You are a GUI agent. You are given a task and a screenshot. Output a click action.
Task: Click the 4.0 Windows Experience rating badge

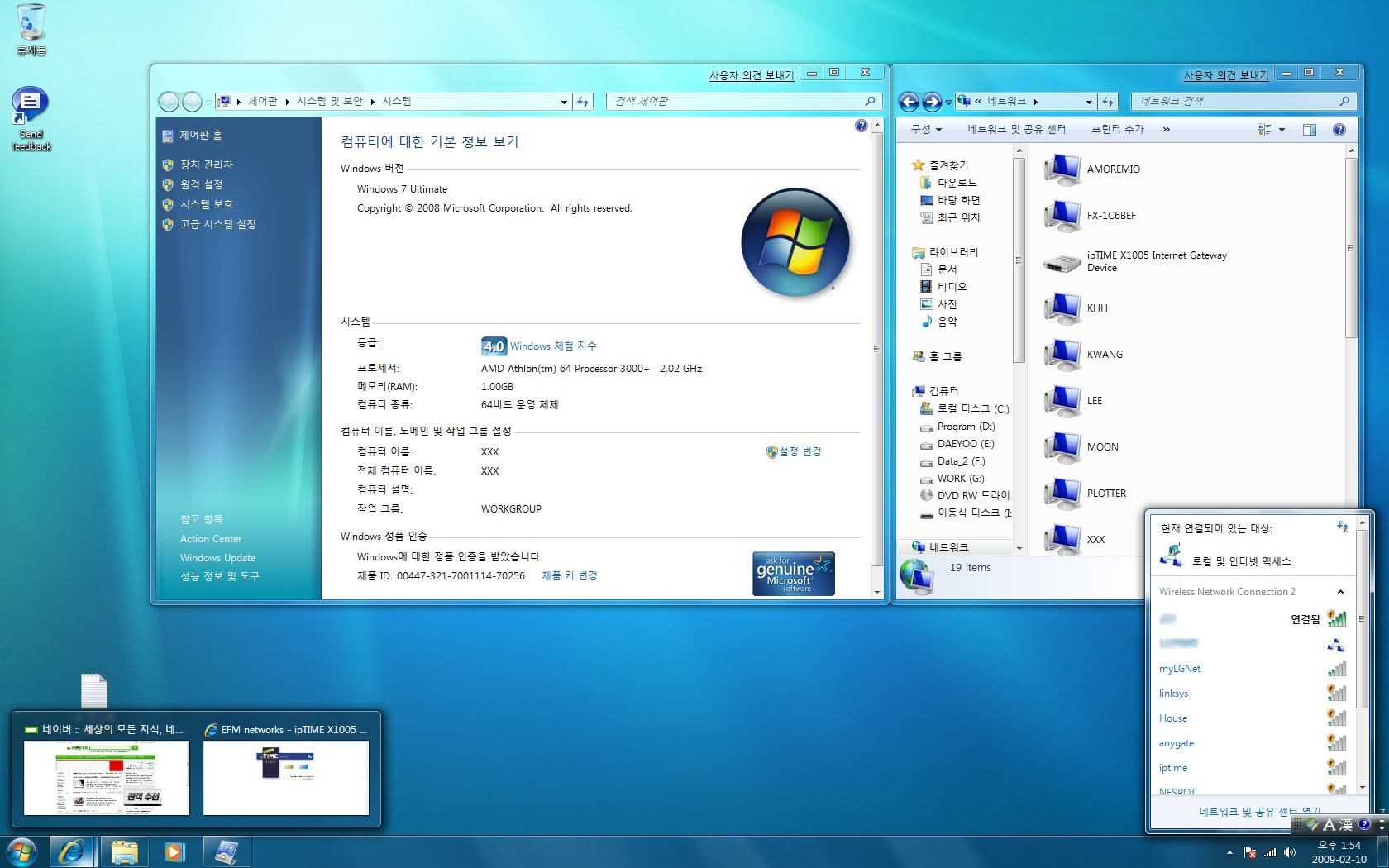[494, 346]
